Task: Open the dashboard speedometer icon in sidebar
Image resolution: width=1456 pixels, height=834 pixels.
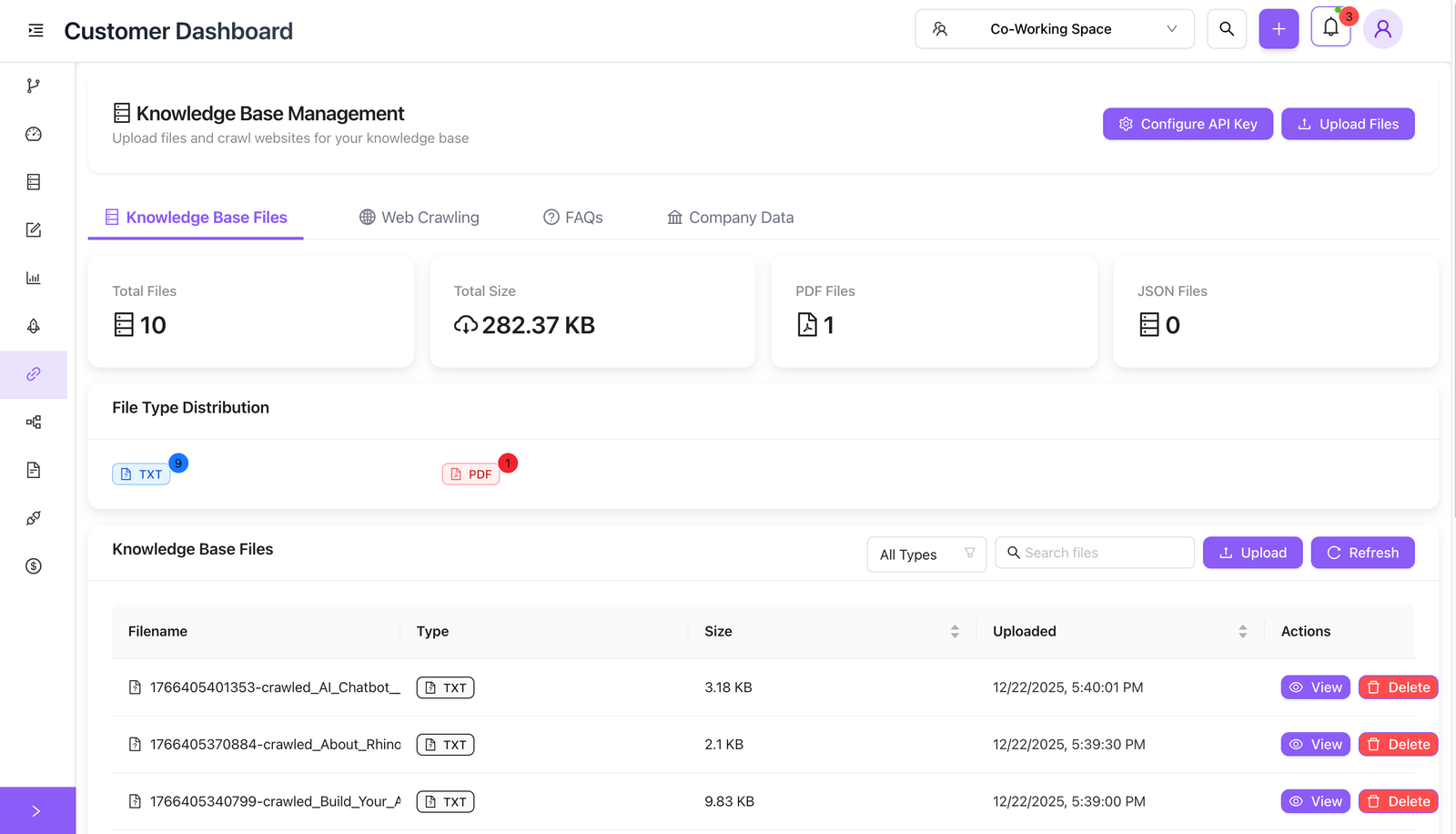Action: point(34,134)
